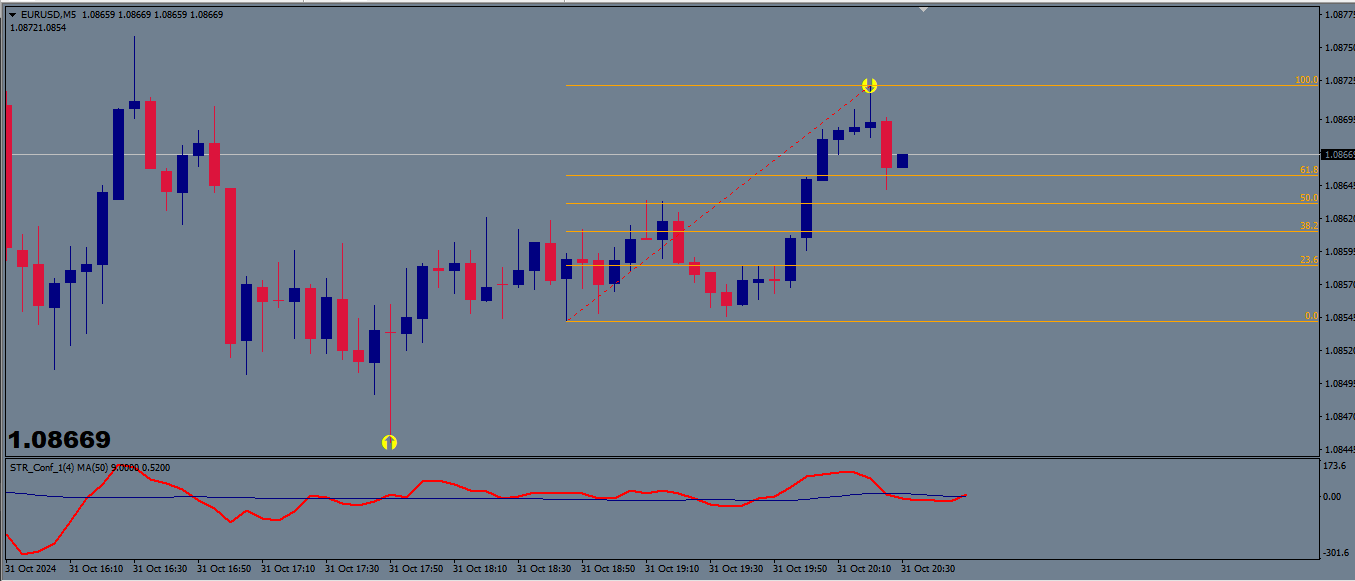Image resolution: width=1355 pixels, height=581 pixels.
Task: Select the Fibonacci 100.0 level label
Action: pyautogui.click(x=1306, y=80)
